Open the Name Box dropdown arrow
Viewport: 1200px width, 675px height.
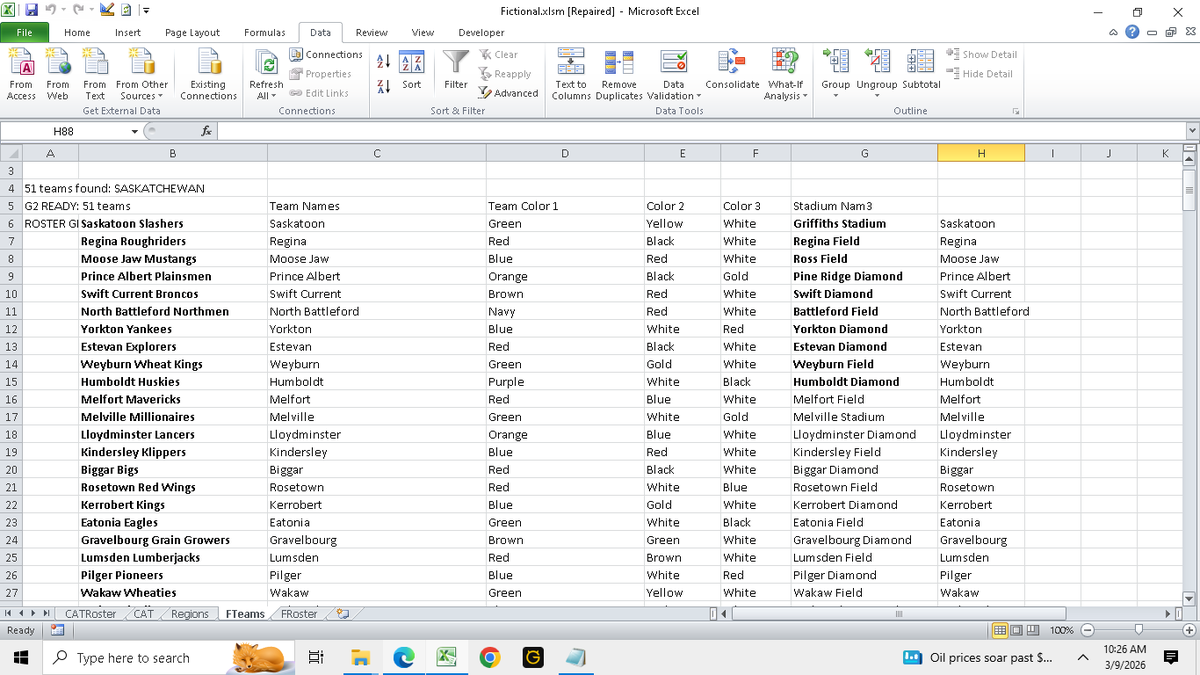point(135,131)
